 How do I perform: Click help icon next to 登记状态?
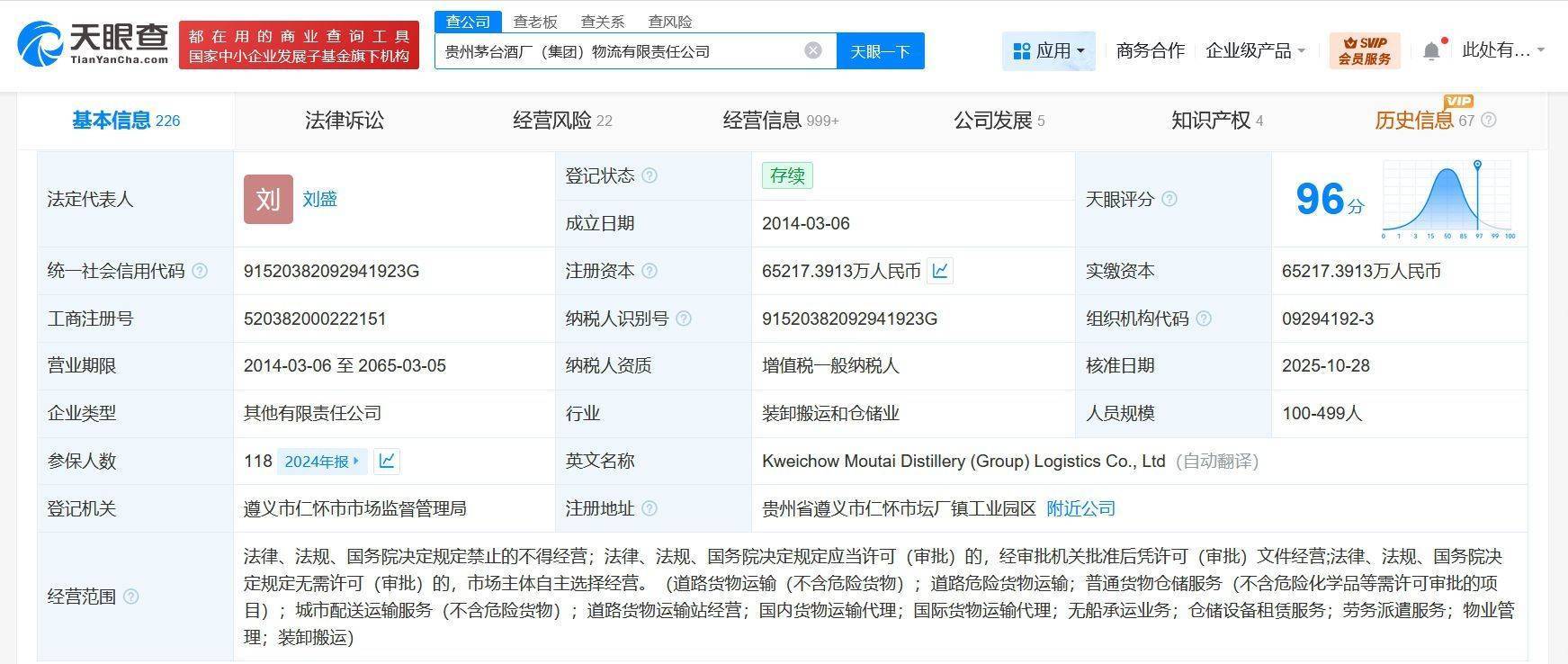coord(650,175)
